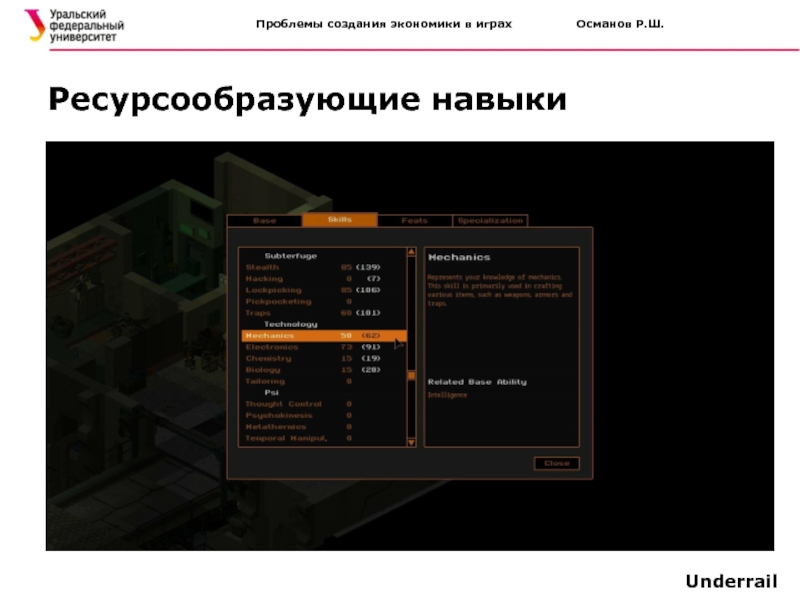Select the Psychokinesis skill row
Screen dimensions: 800x600
(323, 415)
